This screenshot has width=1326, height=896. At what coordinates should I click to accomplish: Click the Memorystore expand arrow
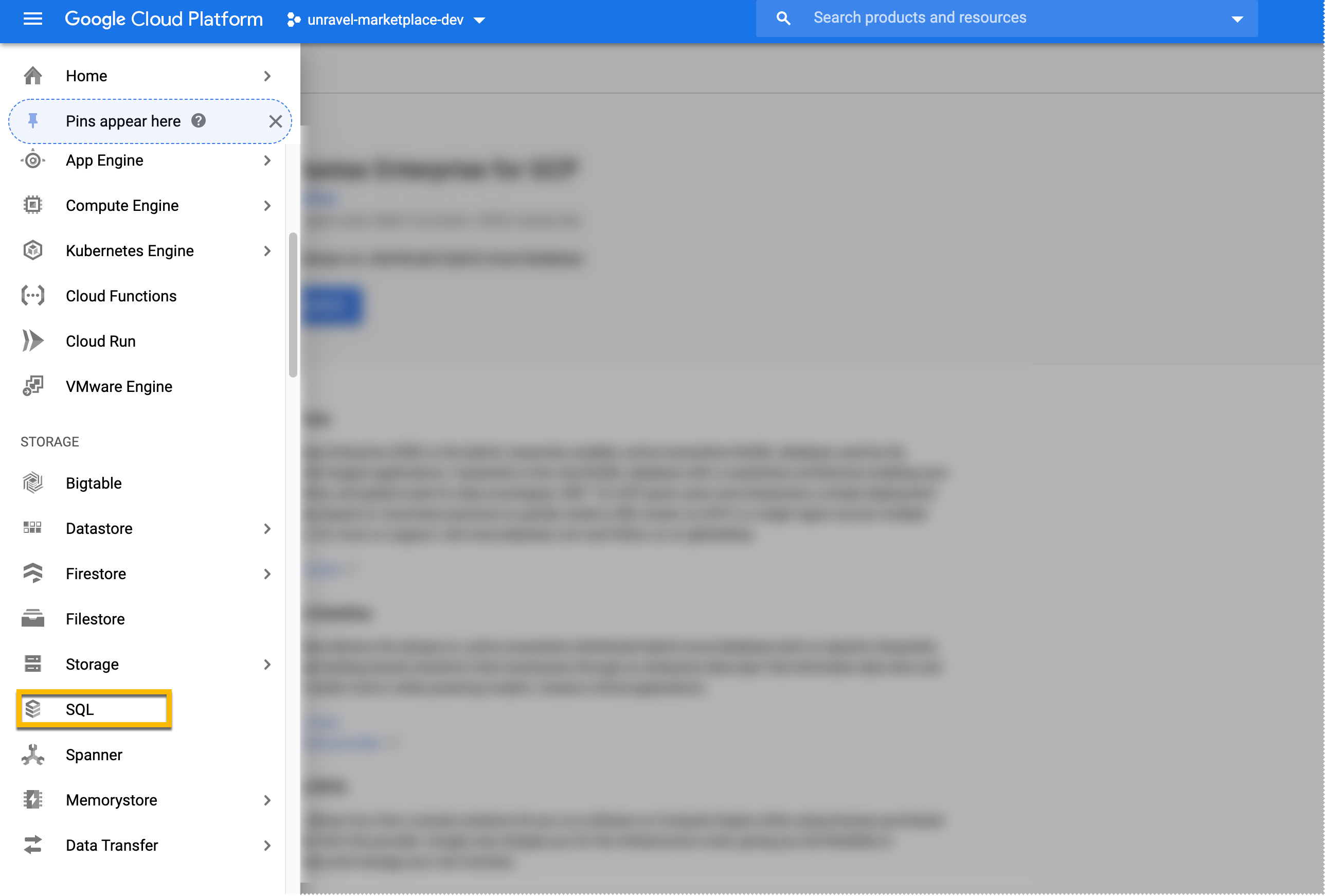point(267,800)
